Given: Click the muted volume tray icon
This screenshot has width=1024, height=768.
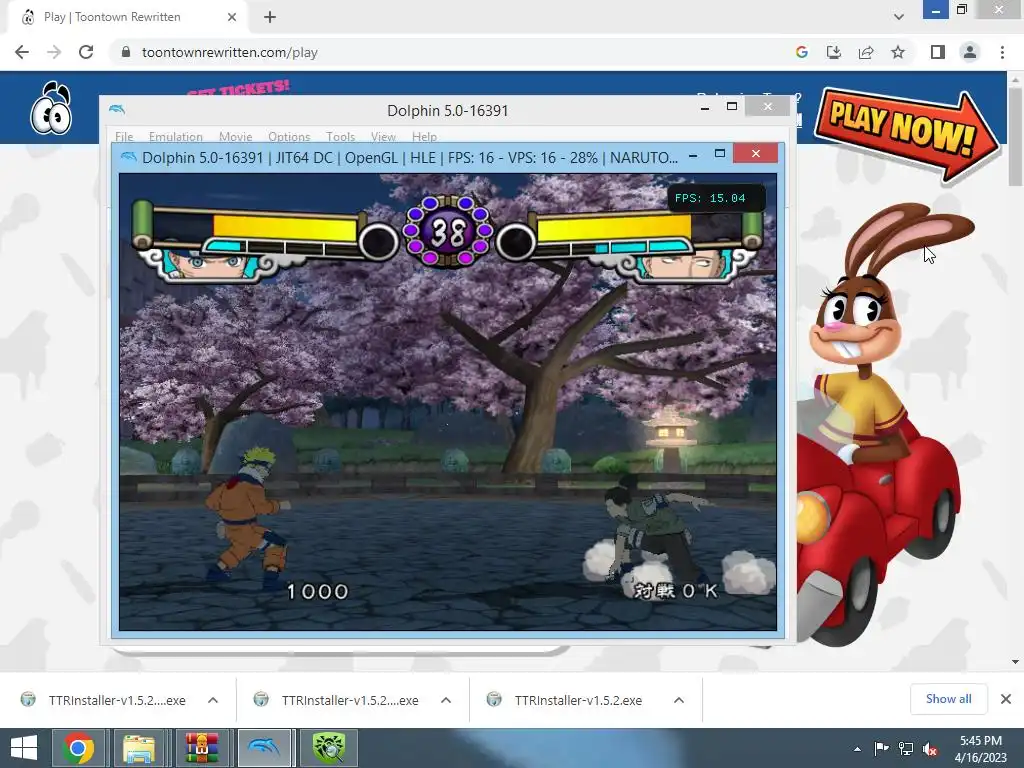Looking at the screenshot, I should pyautogui.click(x=930, y=749).
